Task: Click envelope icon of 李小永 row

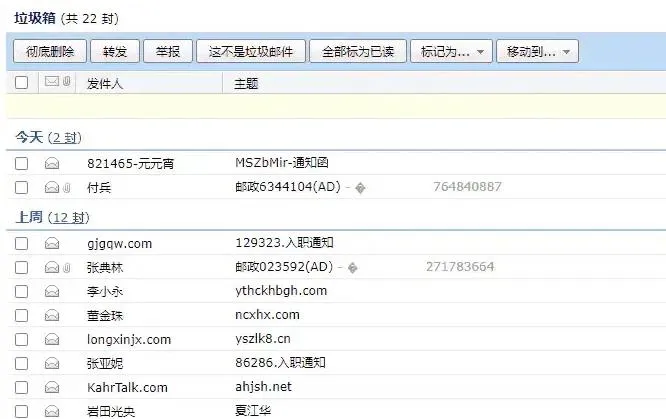Action: point(52,292)
